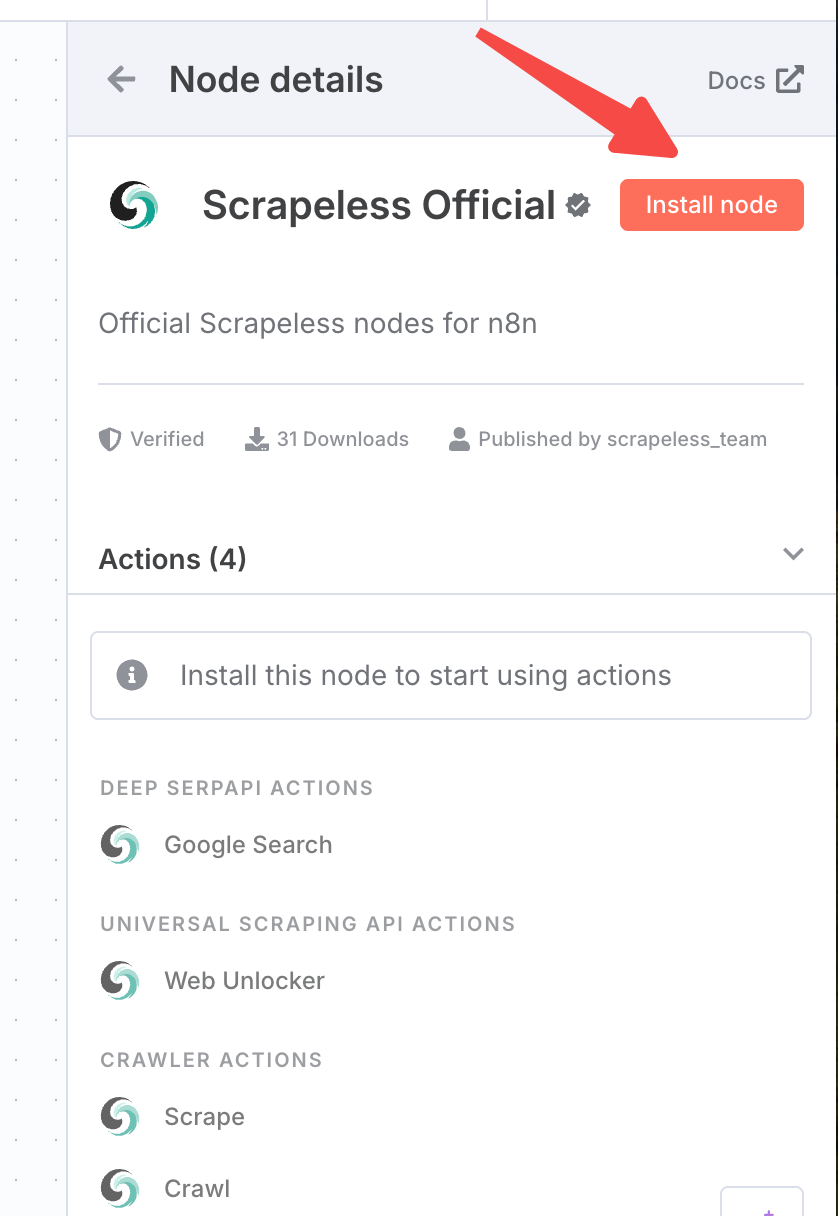838x1216 pixels.
Task: Click the Install this node notice box
Action: (x=450, y=675)
